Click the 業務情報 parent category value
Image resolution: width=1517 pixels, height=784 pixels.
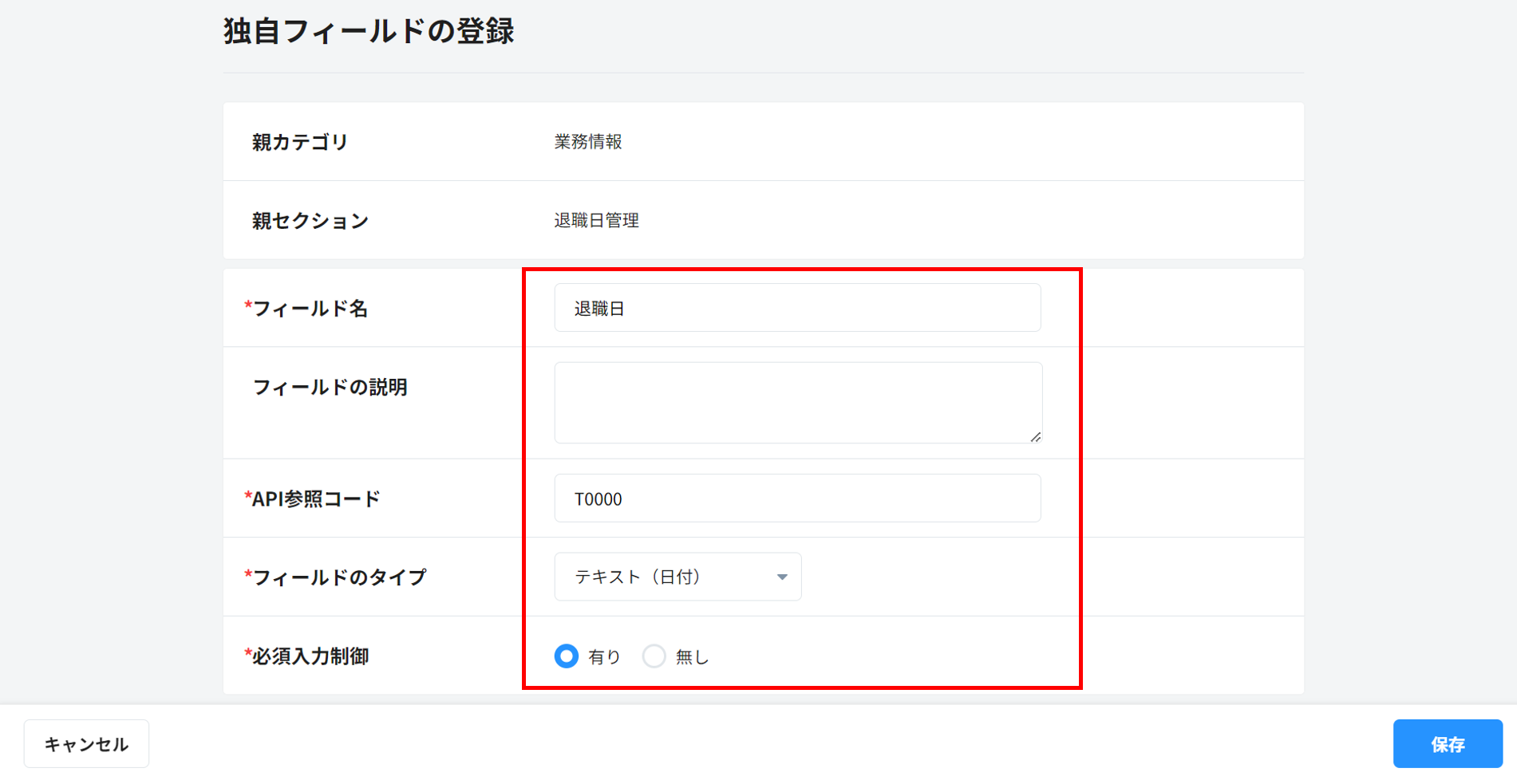click(588, 142)
